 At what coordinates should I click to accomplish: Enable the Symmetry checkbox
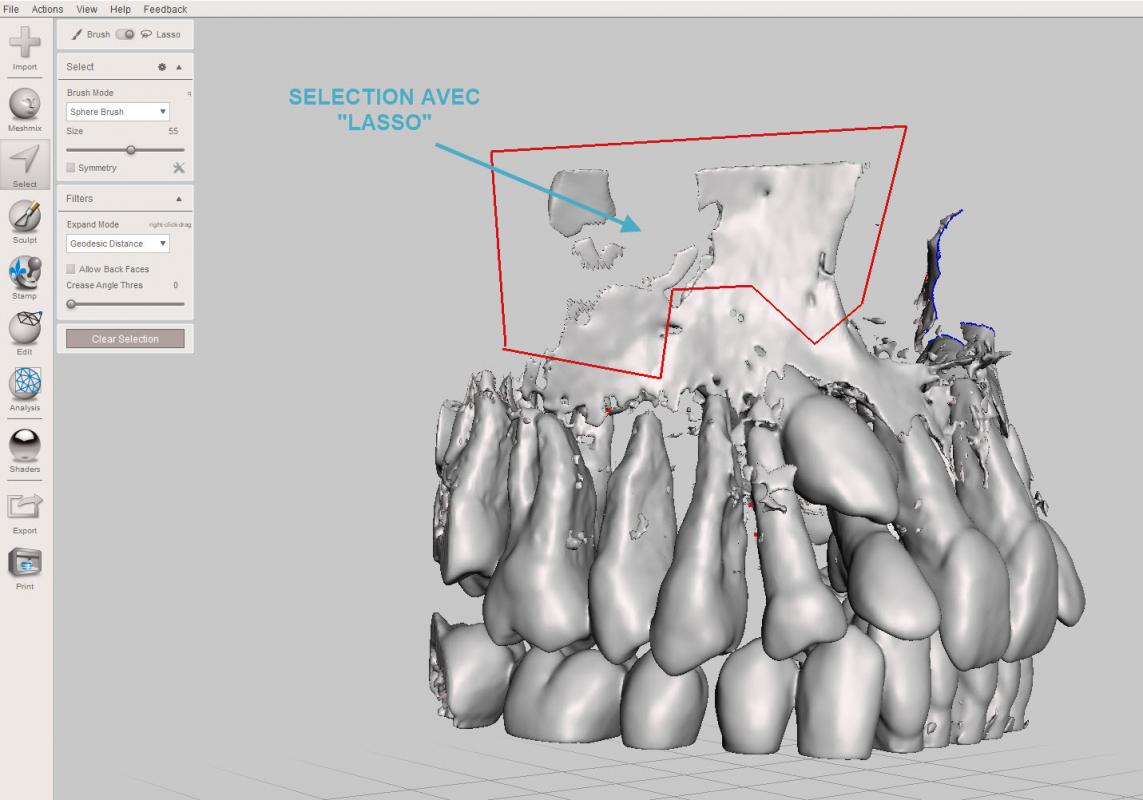71,168
